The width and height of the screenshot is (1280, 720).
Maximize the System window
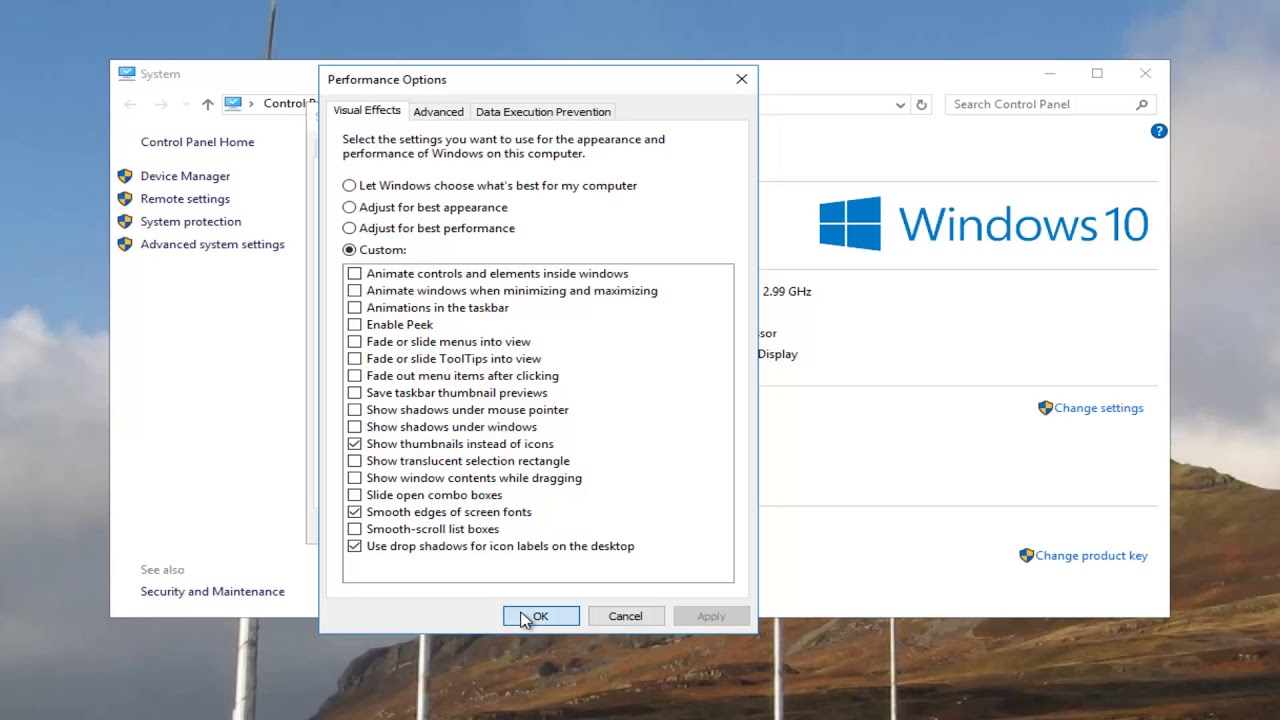[1097, 73]
